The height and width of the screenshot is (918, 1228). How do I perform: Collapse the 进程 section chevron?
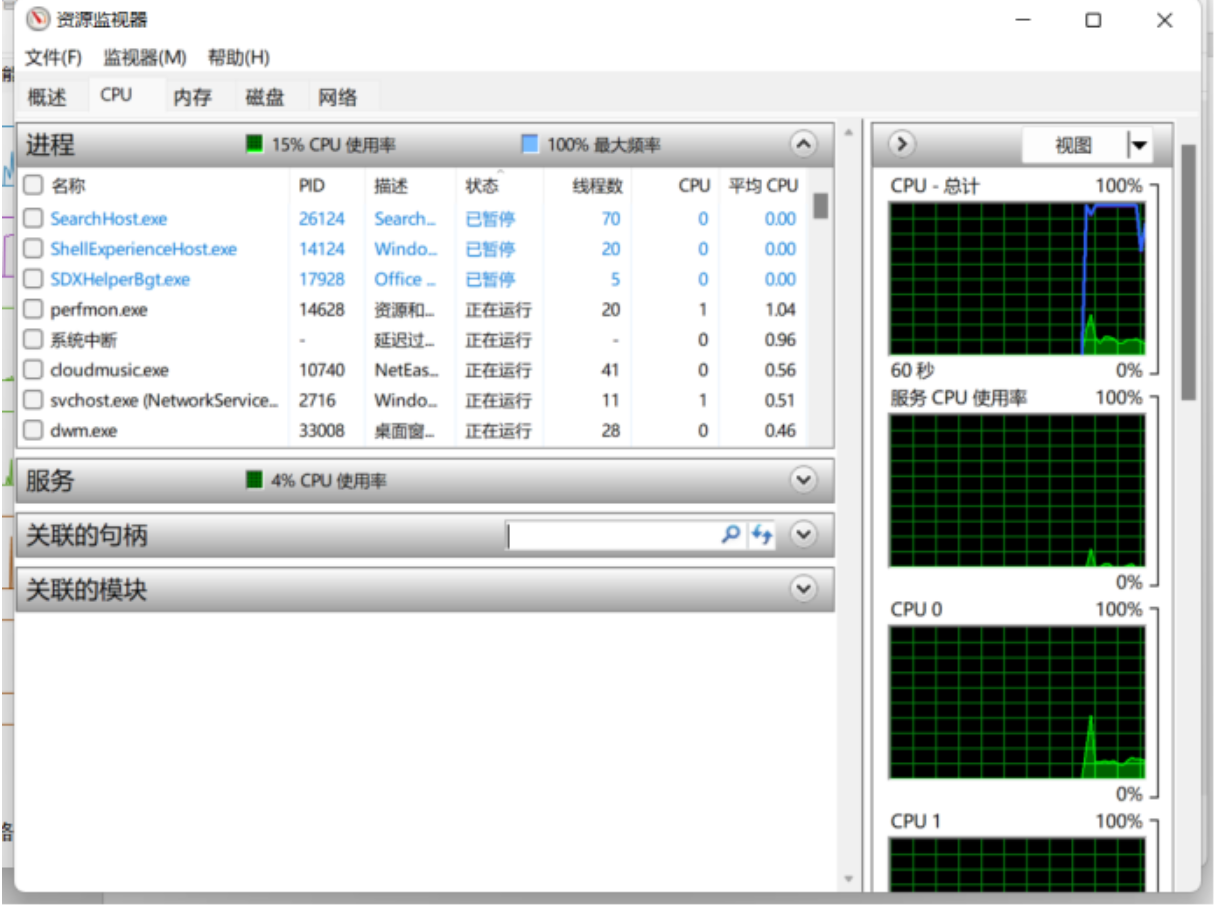click(x=803, y=144)
